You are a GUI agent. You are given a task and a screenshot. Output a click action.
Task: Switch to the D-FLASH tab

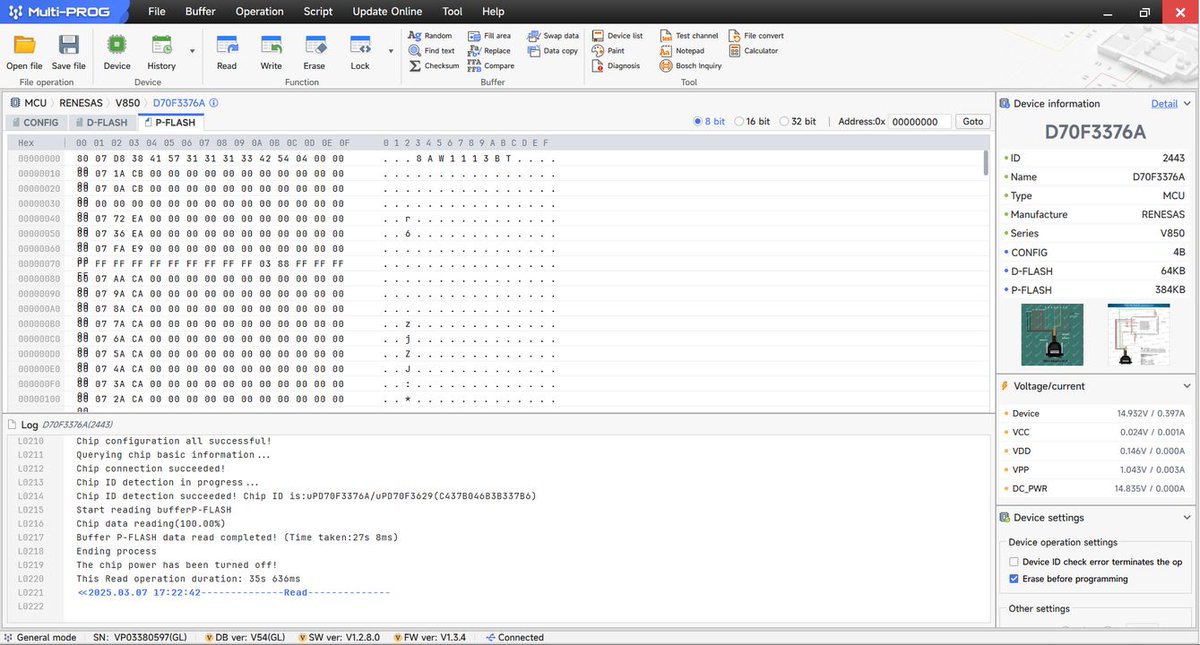pos(101,122)
